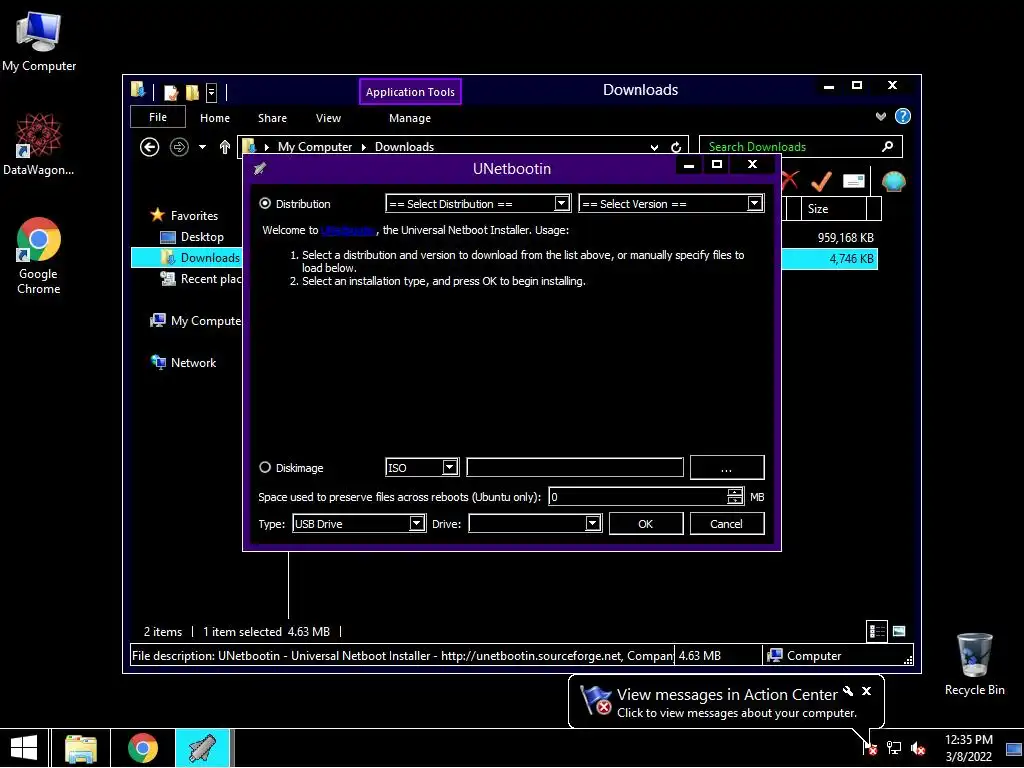Go up one folder level

click(x=225, y=147)
